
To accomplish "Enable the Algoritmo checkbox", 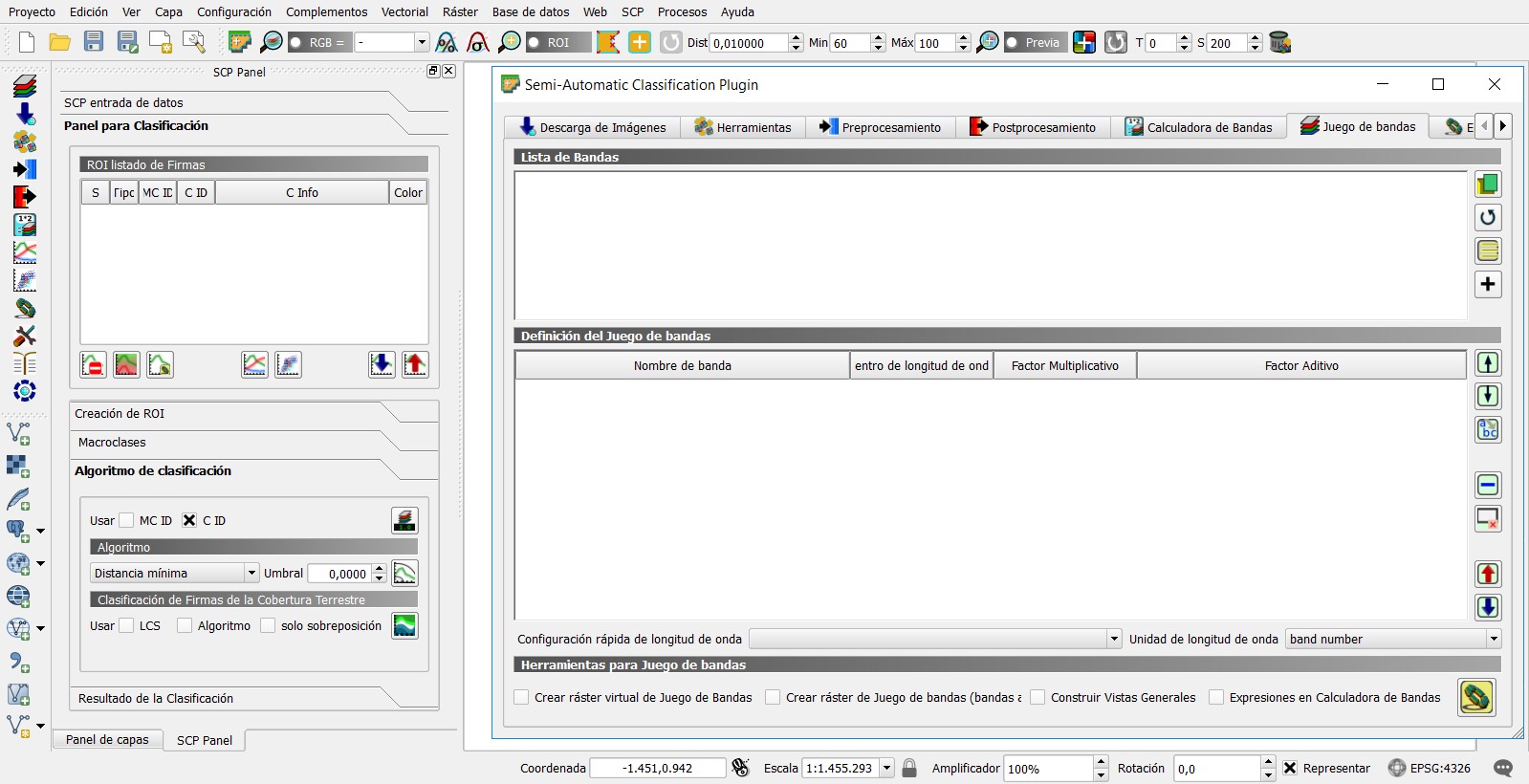I will [x=185, y=625].
